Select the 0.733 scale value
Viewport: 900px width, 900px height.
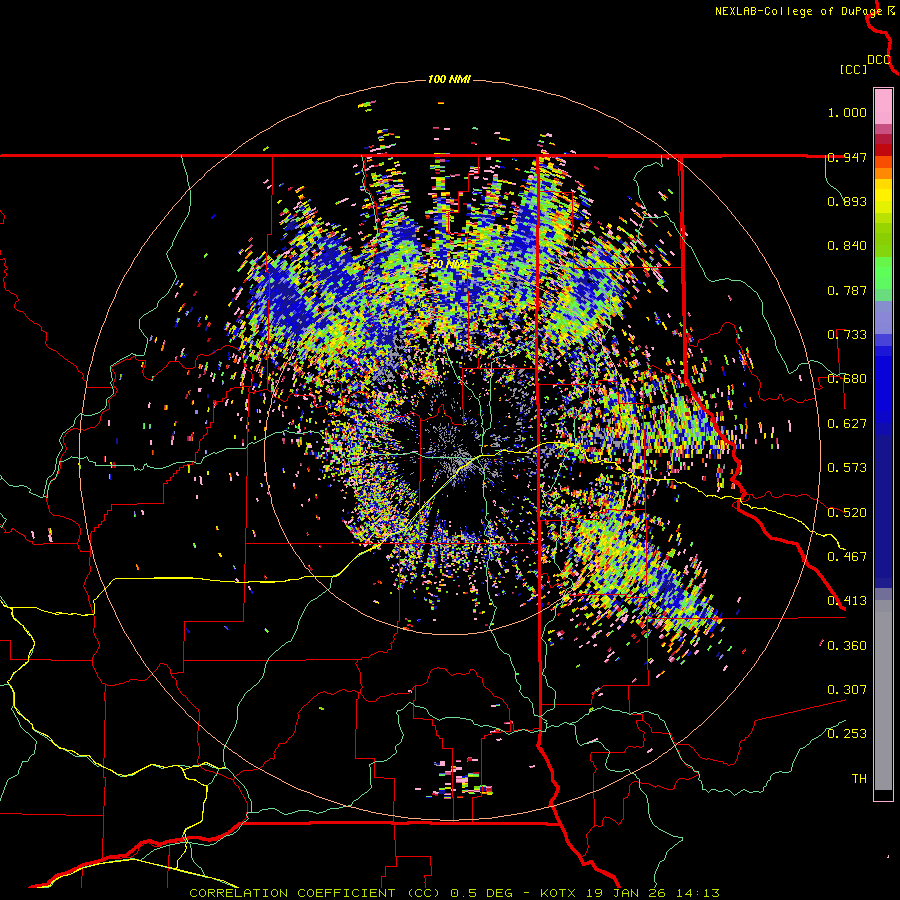pyautogui.click(x=847, y=335)
